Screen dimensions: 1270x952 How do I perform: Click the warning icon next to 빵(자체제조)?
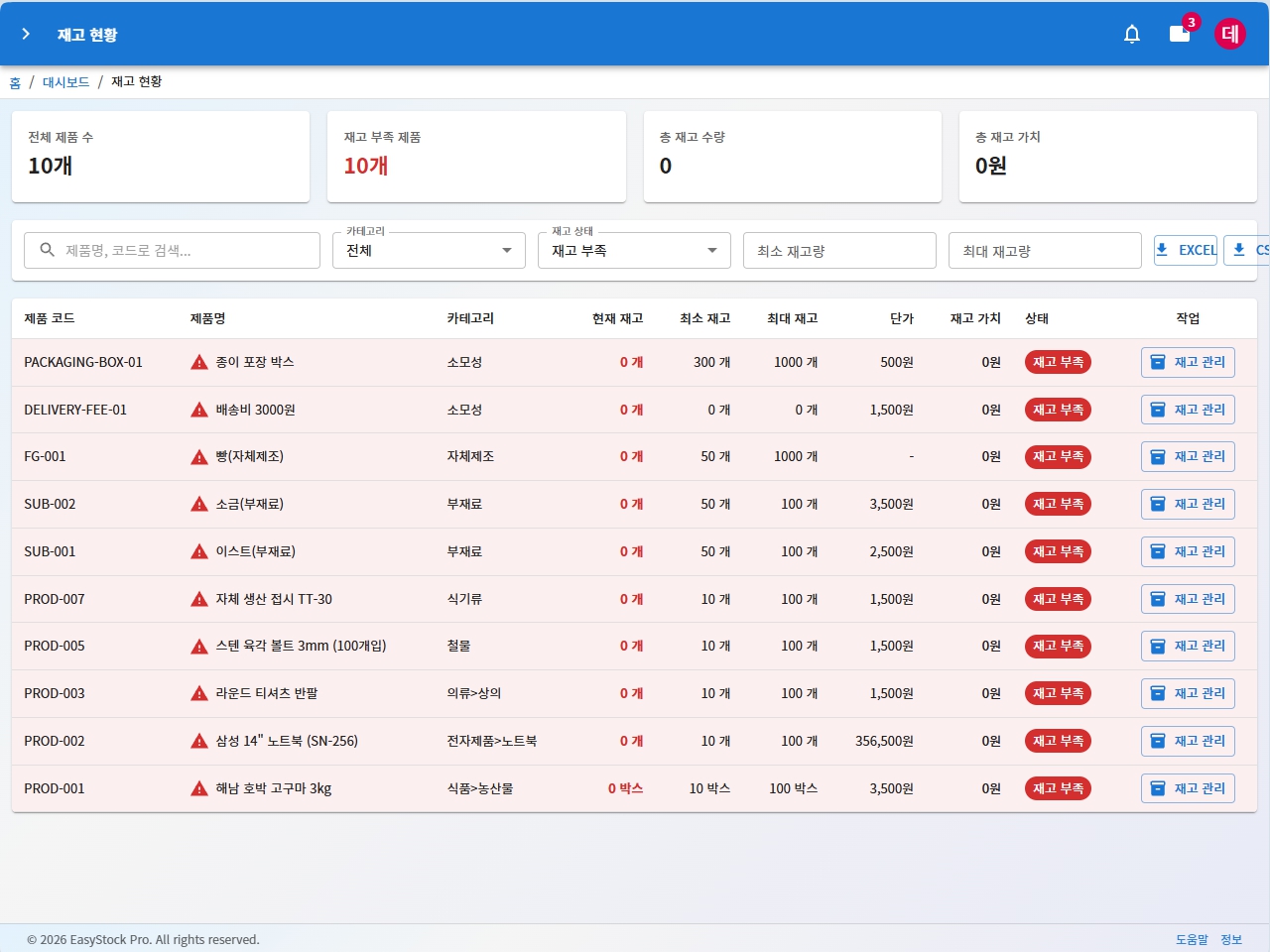(199, 457)
